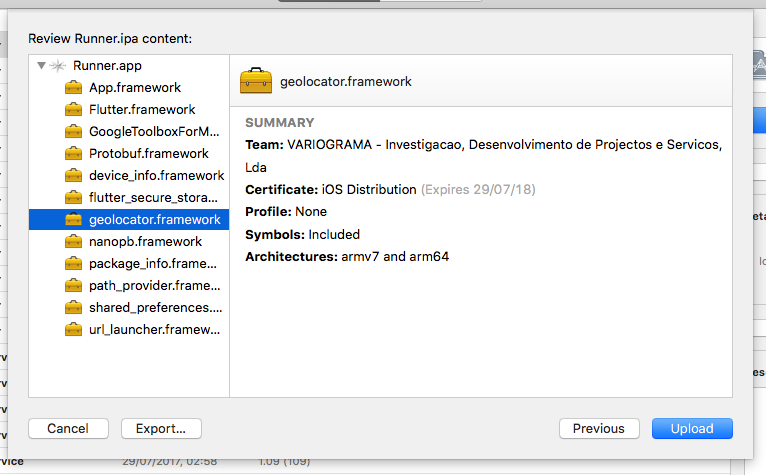Select the highlighted geolocator.framework row
The width and height of the screenshot is (766, 475).
(129, 219)
